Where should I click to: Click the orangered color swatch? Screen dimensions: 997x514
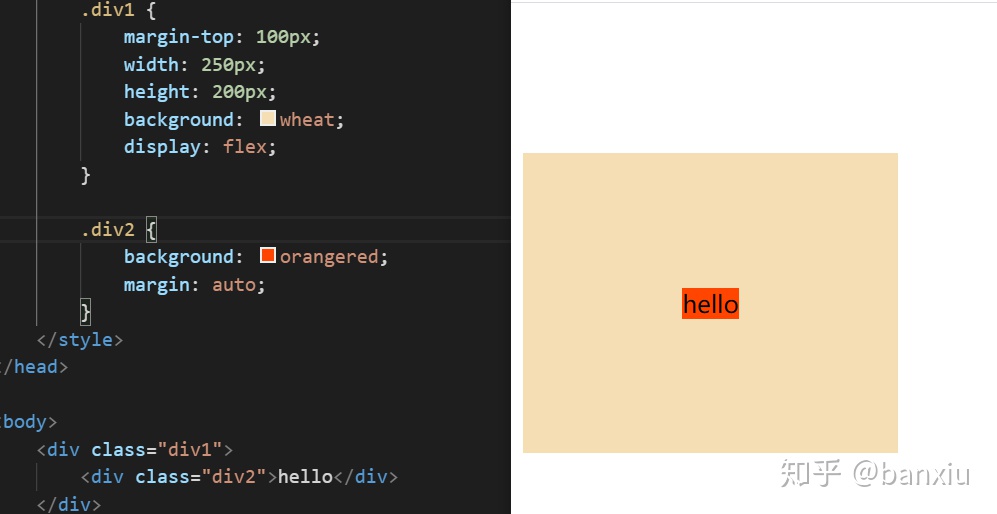pyautogui.click(x=268, y=255)
